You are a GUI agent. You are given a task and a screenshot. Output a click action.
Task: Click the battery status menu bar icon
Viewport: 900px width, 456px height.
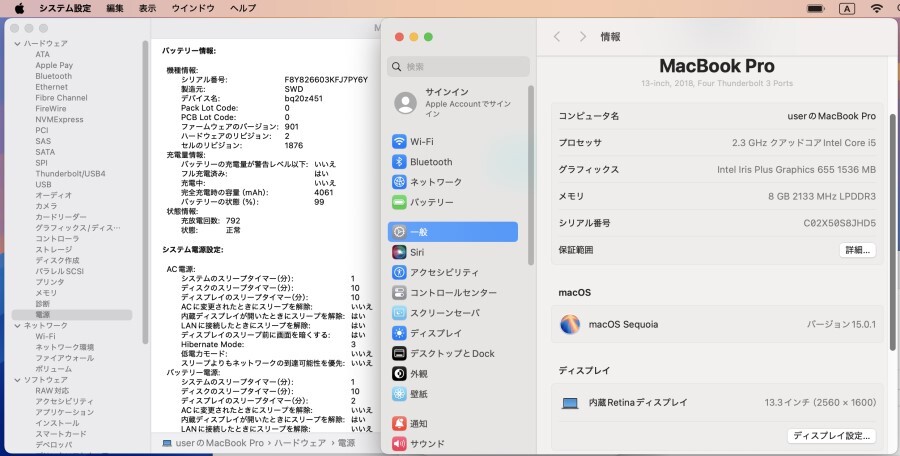point(815,8)
